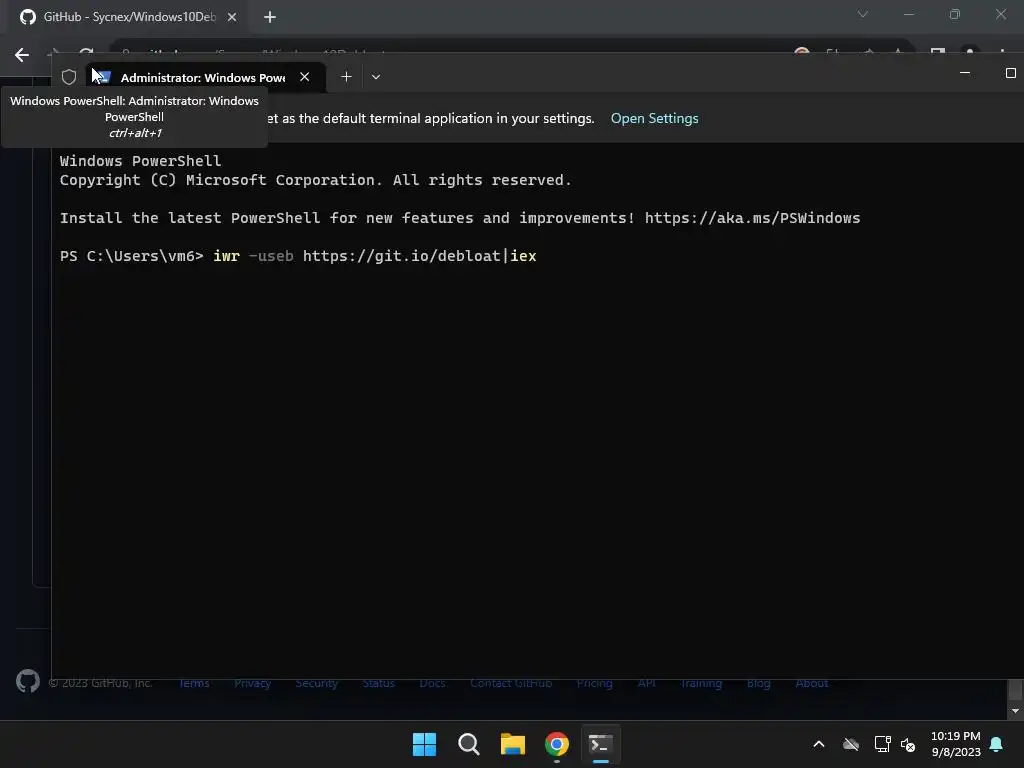Open the Docs link in GitHub footer

click(432, 683)
